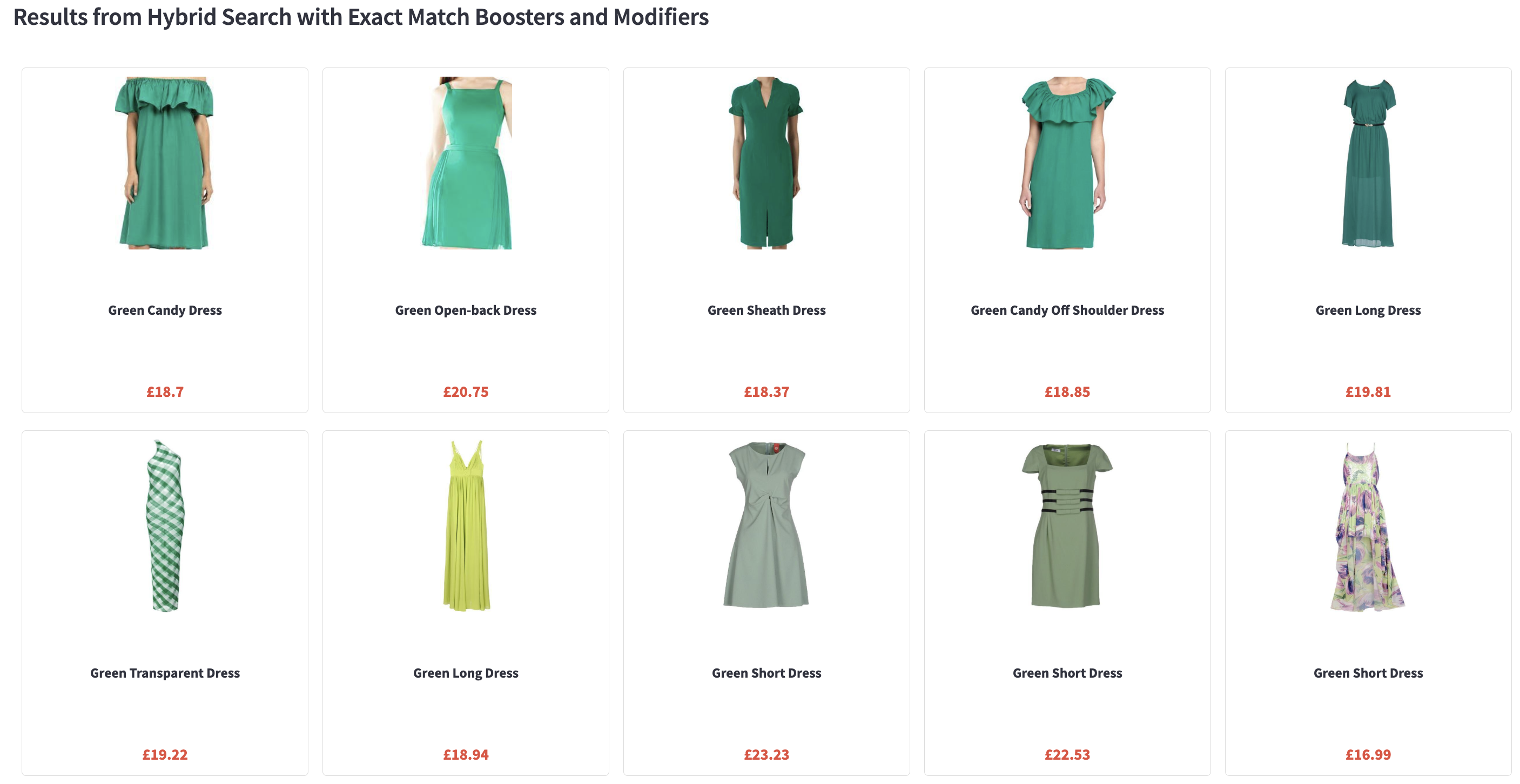
Task: Click the £18.94 price text
Action: point(466,754)
